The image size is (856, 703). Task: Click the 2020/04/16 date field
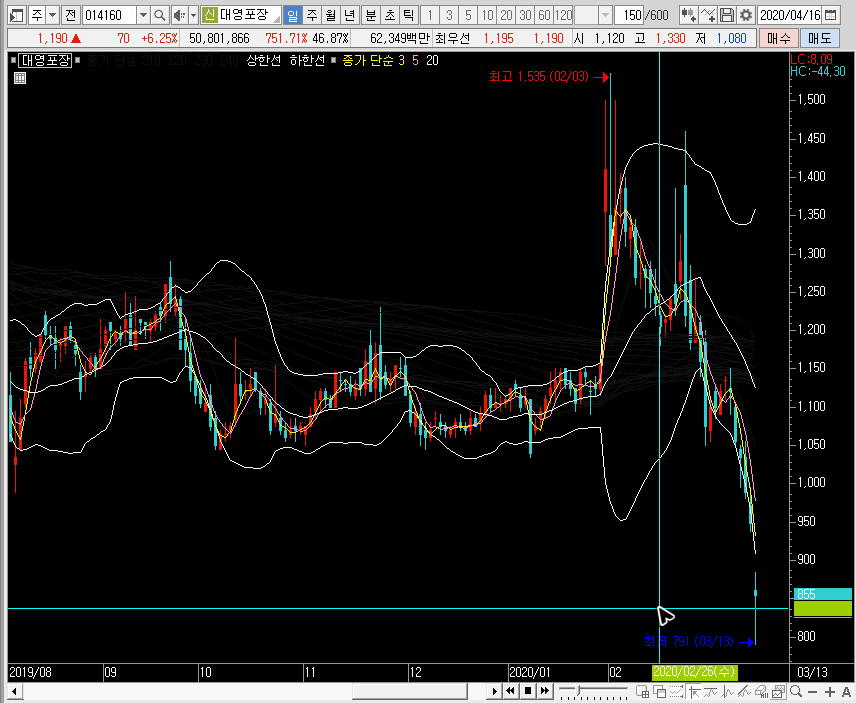click(x=790, y=15)
